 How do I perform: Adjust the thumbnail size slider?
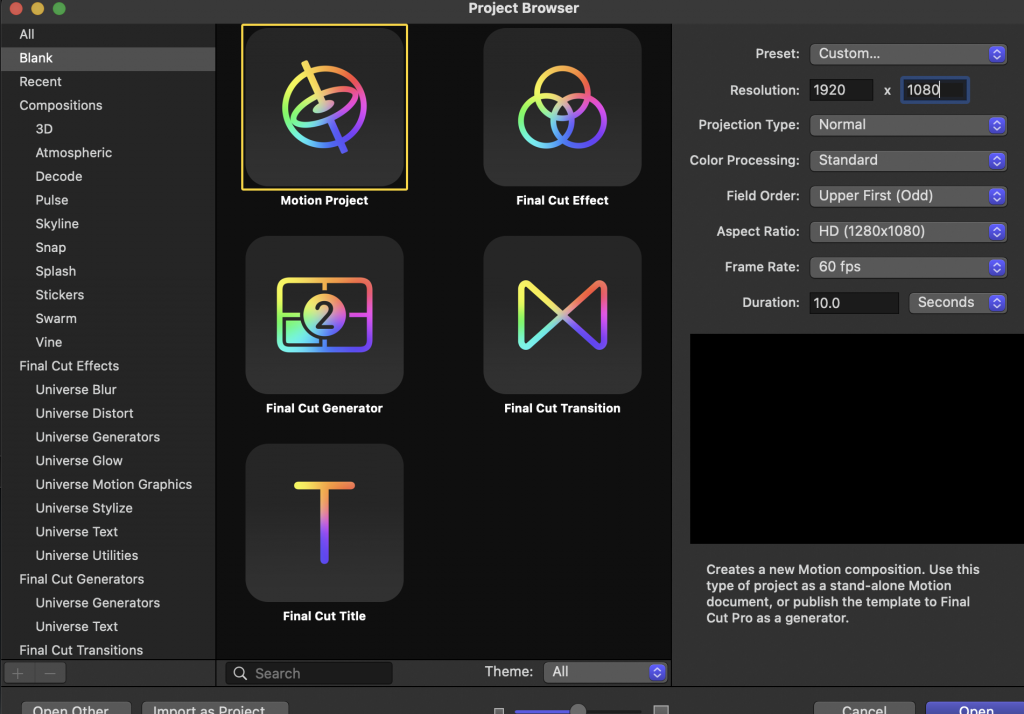[x=577, y=709]
